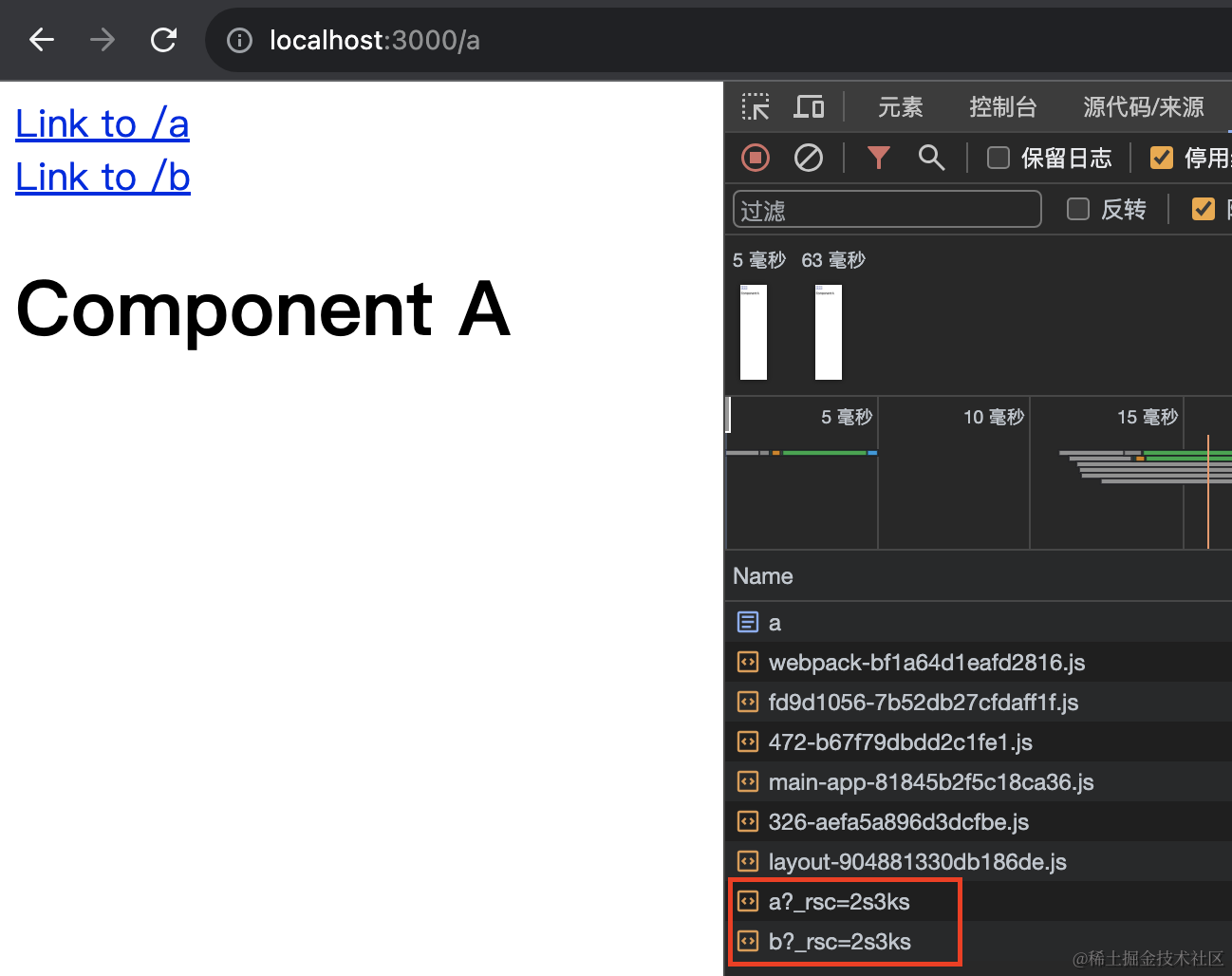Image resolution: width=1232 pixels, height=976 pixels.
Task: Toggle the device toolbar icon
Action: pos(809,106)
